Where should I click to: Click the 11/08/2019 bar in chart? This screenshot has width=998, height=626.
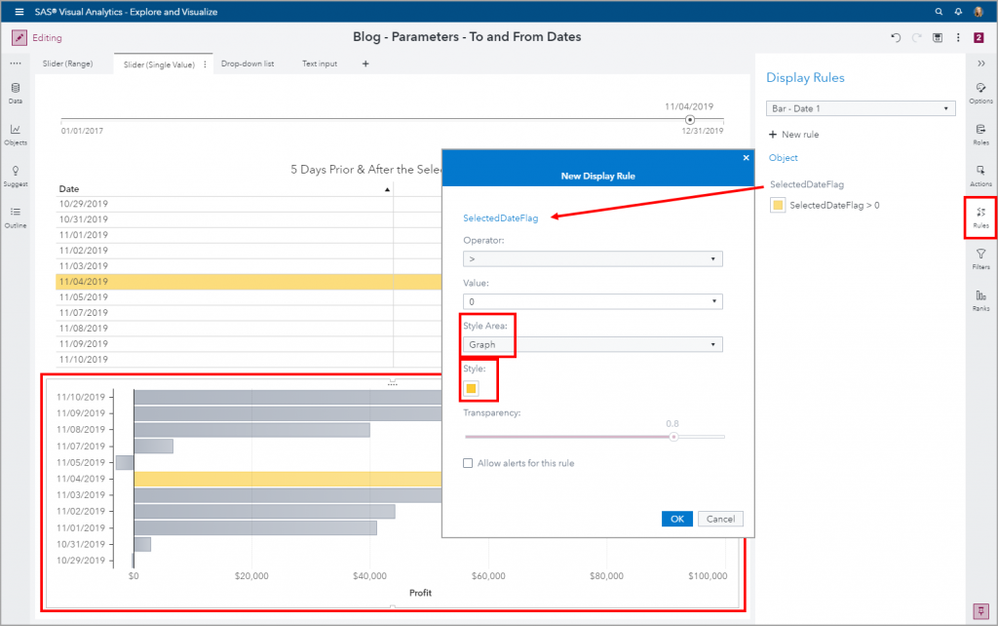(252, 430)
